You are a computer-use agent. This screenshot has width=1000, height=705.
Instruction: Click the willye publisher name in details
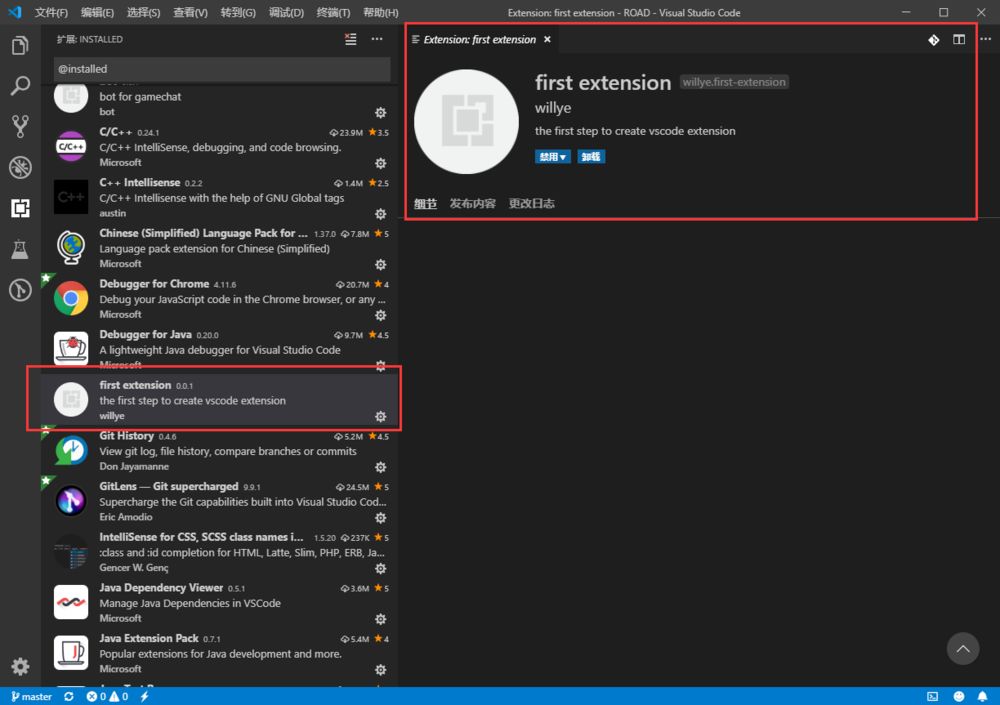(x=553, y=108)
